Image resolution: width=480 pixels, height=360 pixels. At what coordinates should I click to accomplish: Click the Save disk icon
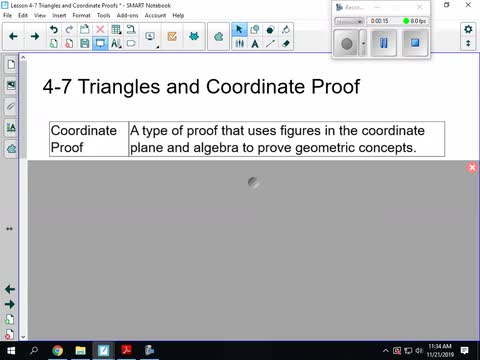pos(84,43)
